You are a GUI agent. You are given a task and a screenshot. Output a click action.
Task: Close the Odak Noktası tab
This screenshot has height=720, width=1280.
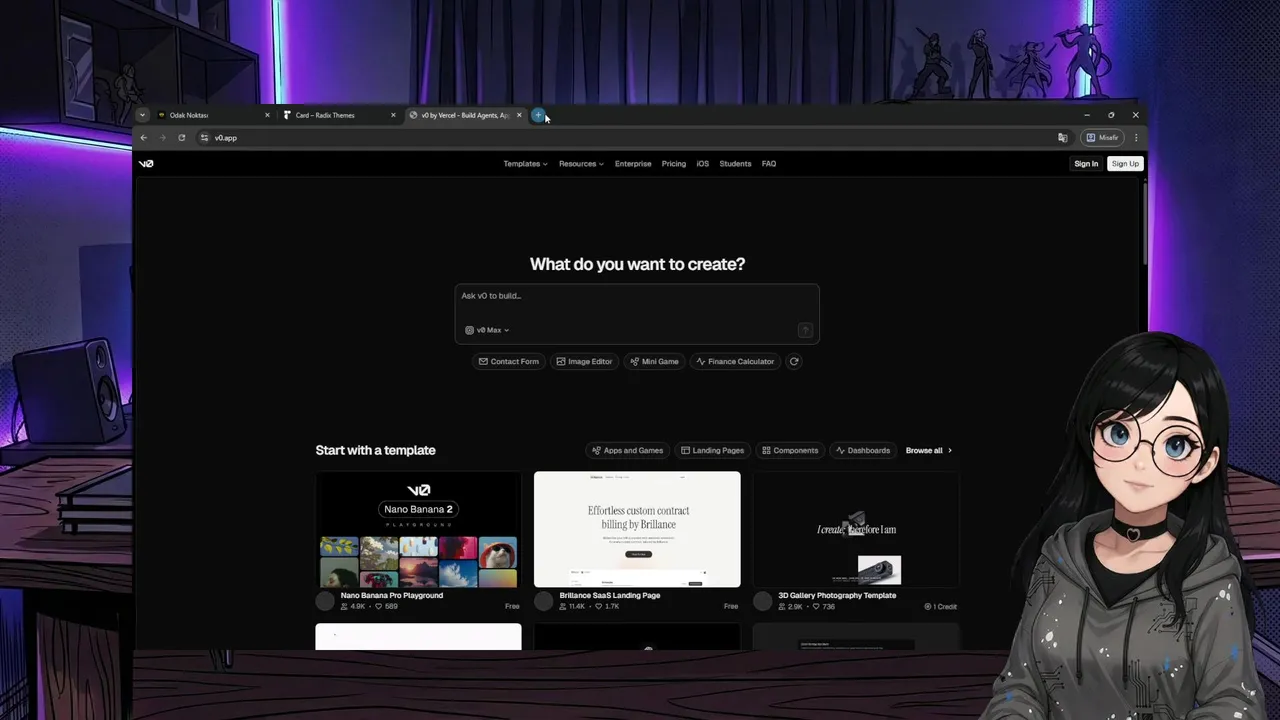[x=267, y=115]
